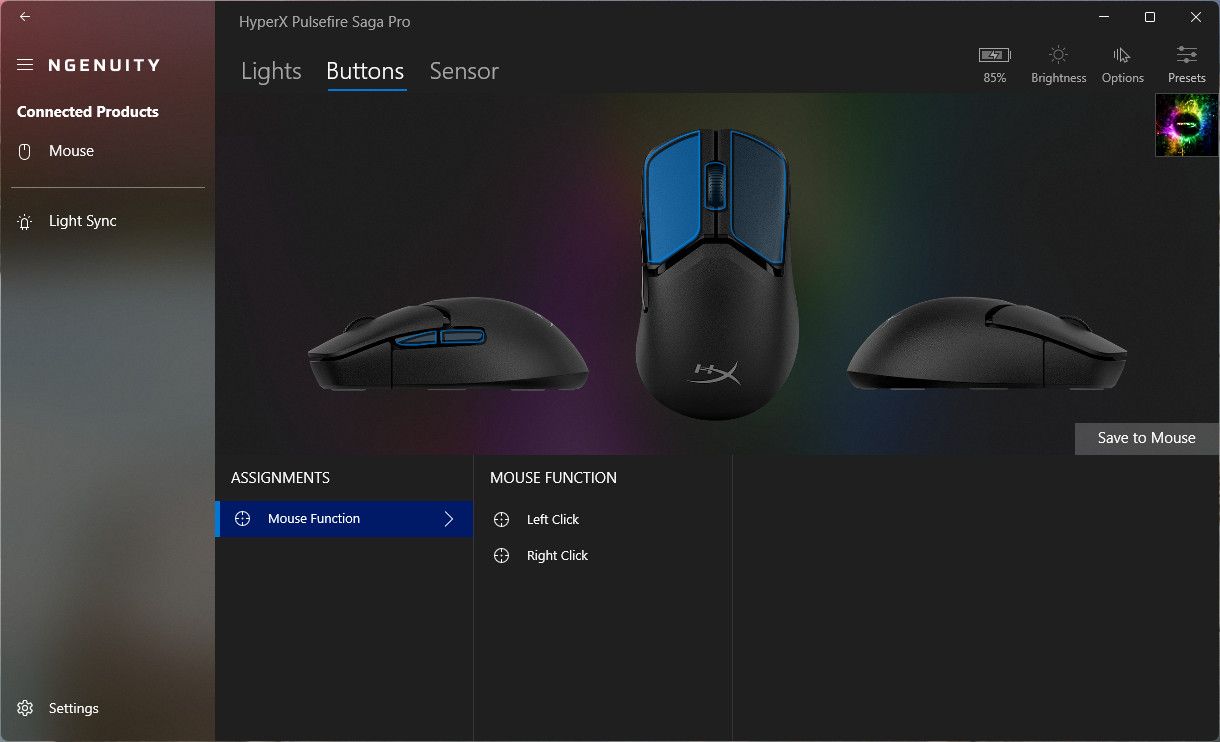Screen dimensions: 1220x742
Task: Go back with the arrow icon
Action: point(25,17)
